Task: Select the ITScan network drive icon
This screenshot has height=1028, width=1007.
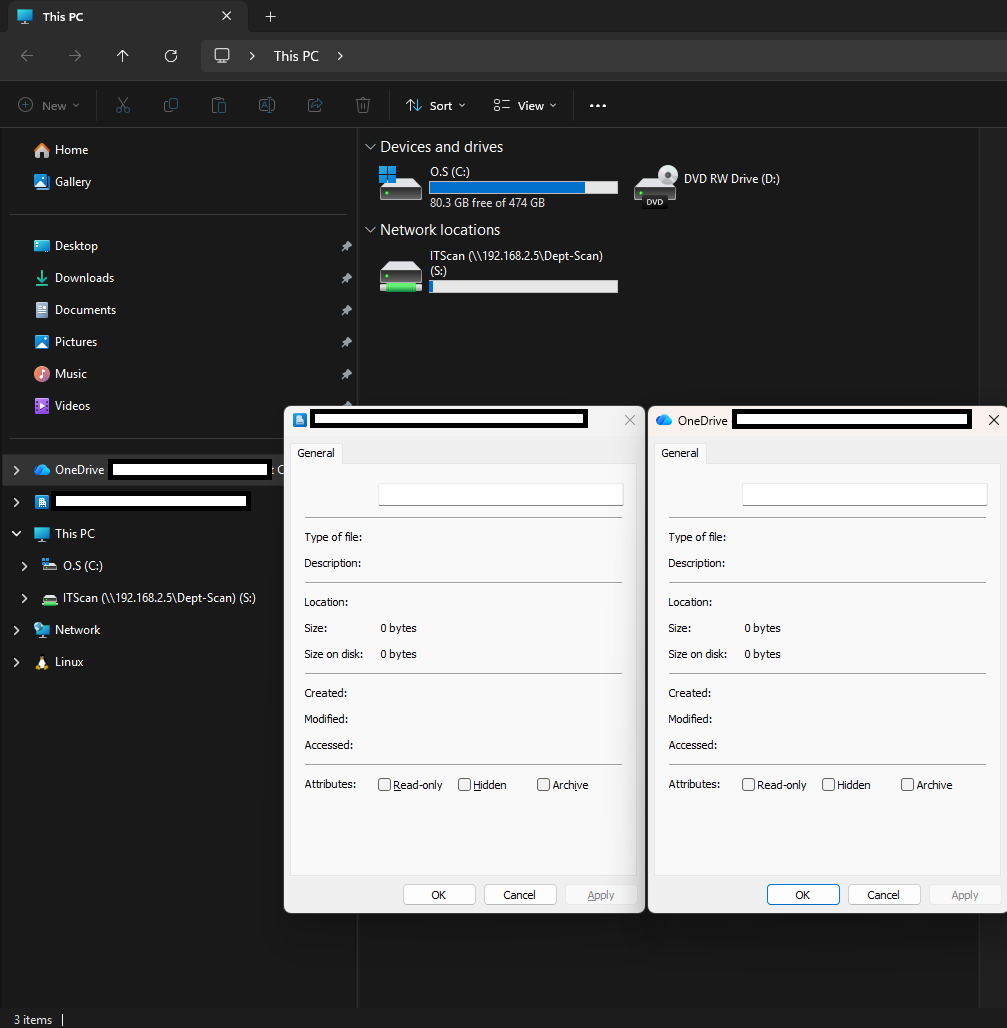Action: coord(401,276)
